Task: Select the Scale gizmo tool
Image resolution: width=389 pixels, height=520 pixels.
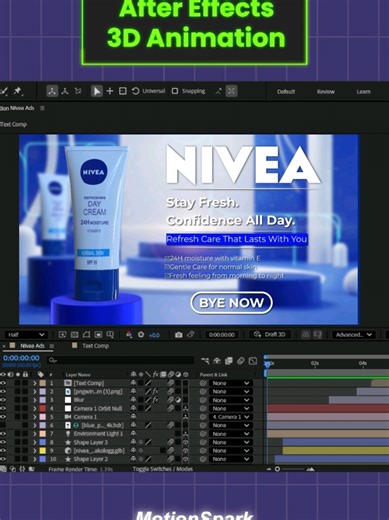Action: (123, 91)
